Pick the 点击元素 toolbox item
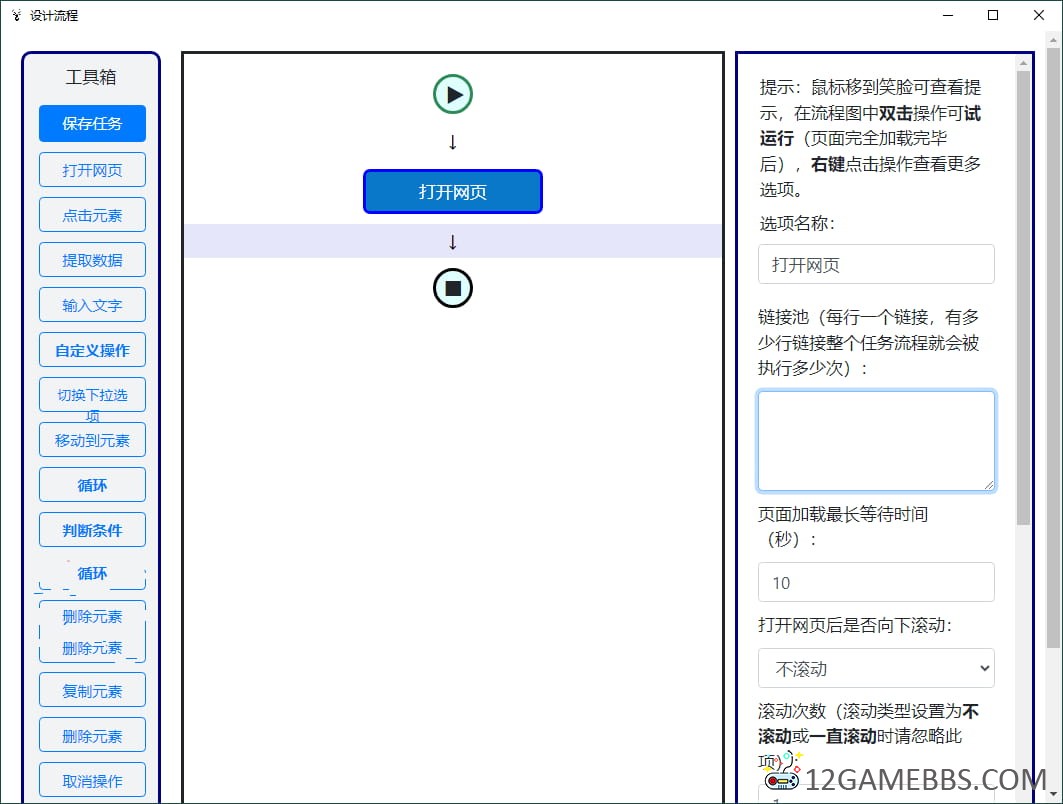 click(92, 215)
